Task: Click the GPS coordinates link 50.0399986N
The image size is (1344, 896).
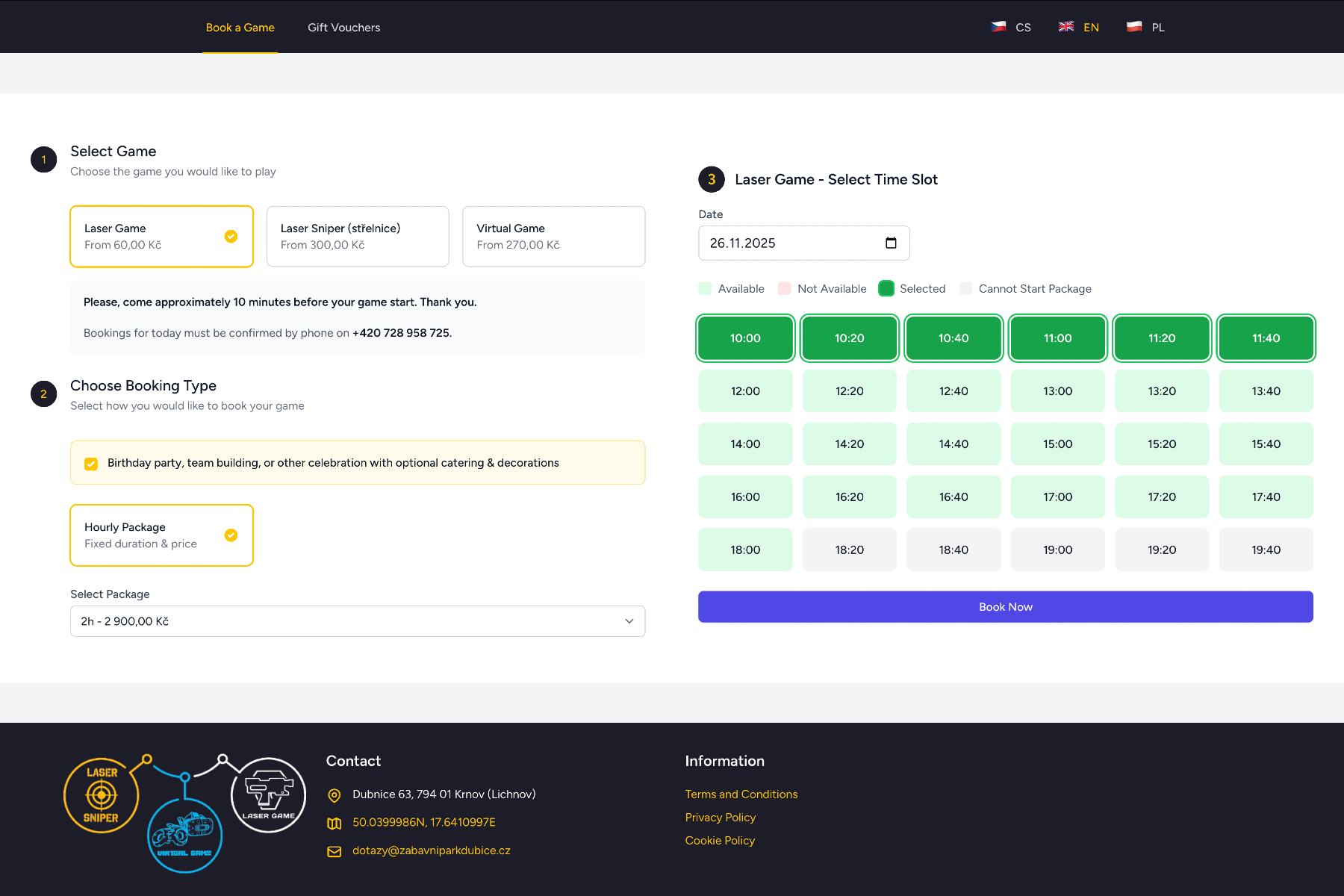Action: [423, 822]
